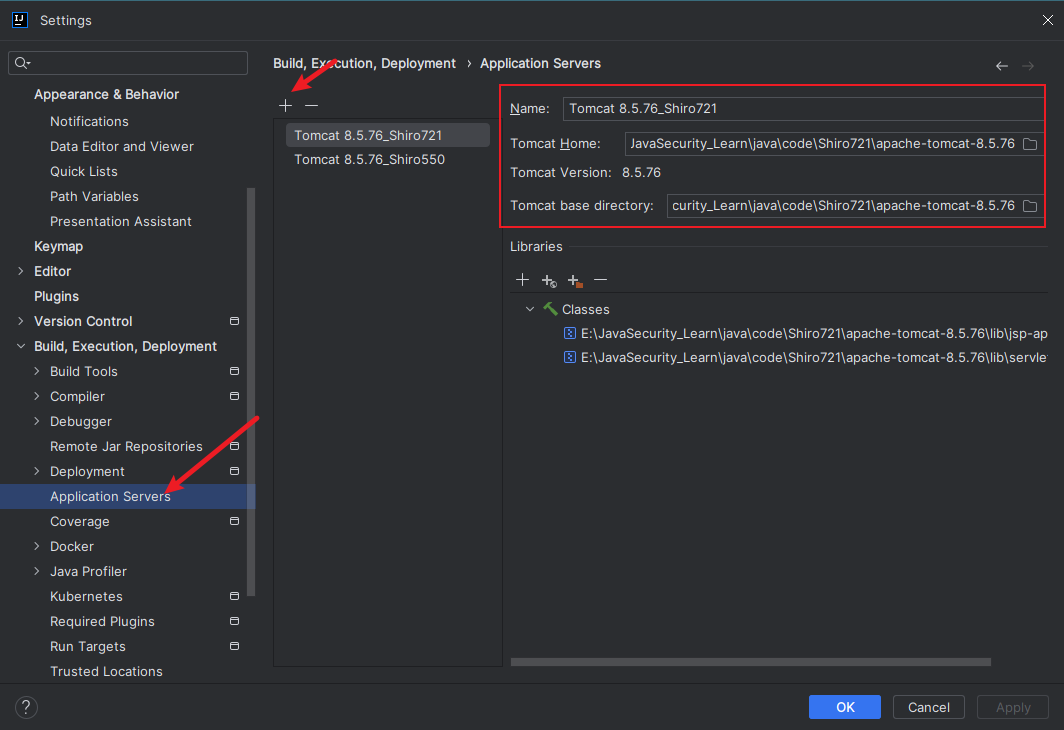Click project-level icon beside Required Plugins

click(x=234, y=621)
